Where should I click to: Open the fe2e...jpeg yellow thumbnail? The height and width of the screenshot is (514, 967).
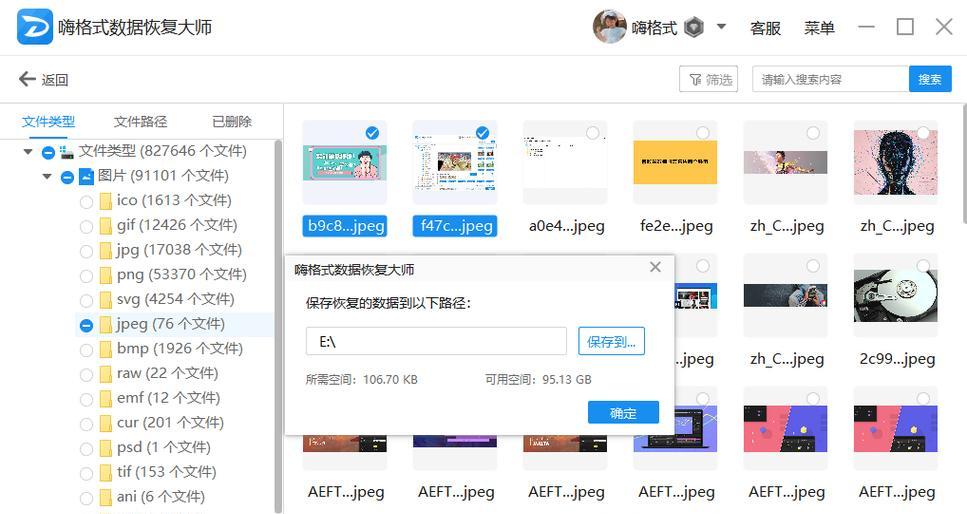(675, 162)
